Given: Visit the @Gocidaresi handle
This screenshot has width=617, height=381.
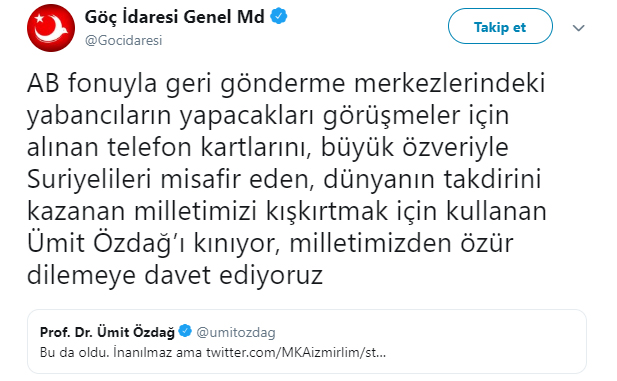Looking at the screenshot, I should (124, 40).
